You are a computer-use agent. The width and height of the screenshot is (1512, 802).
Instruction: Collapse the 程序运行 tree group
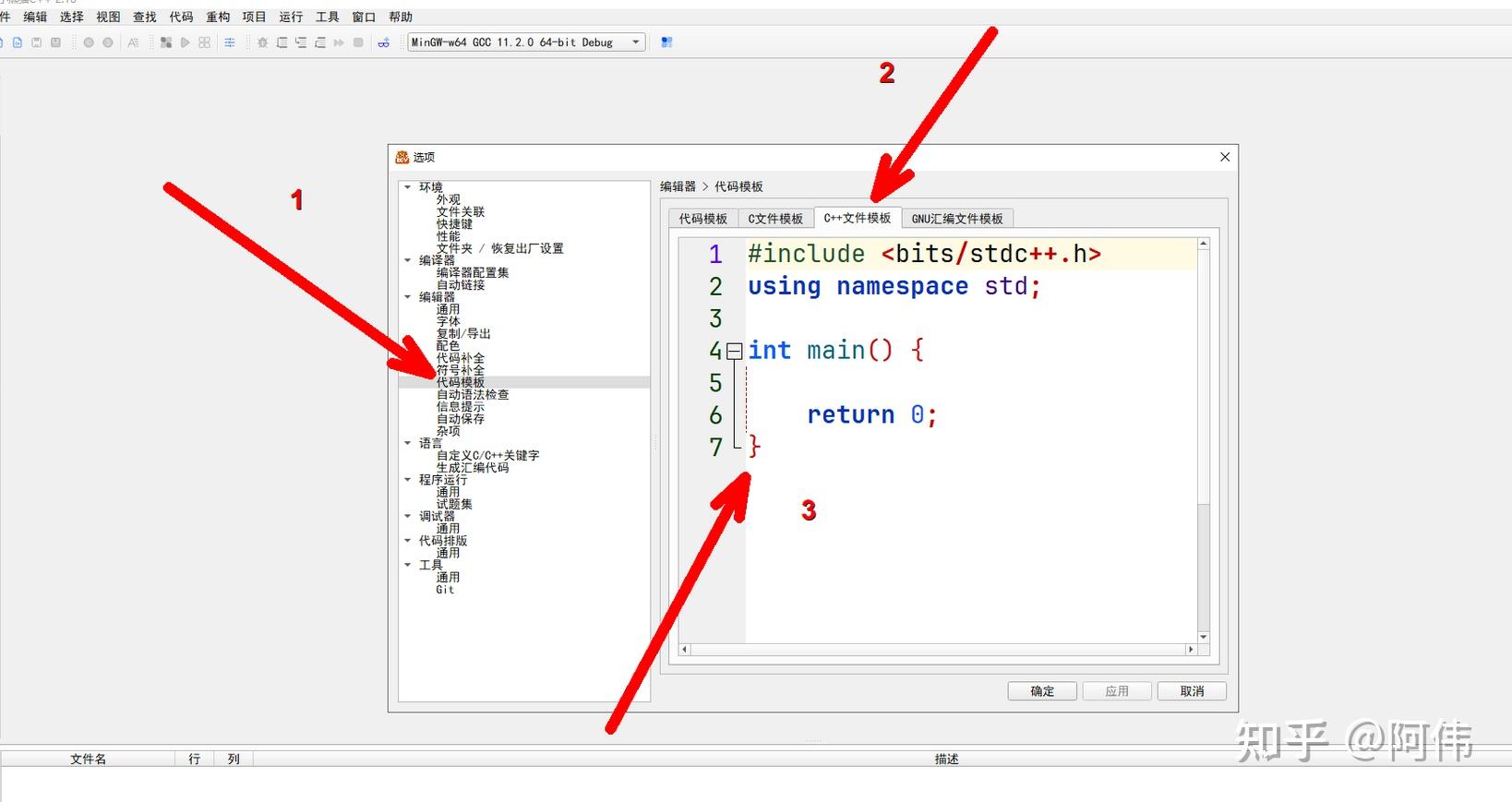pyautogui.click(x=407, y=480)
